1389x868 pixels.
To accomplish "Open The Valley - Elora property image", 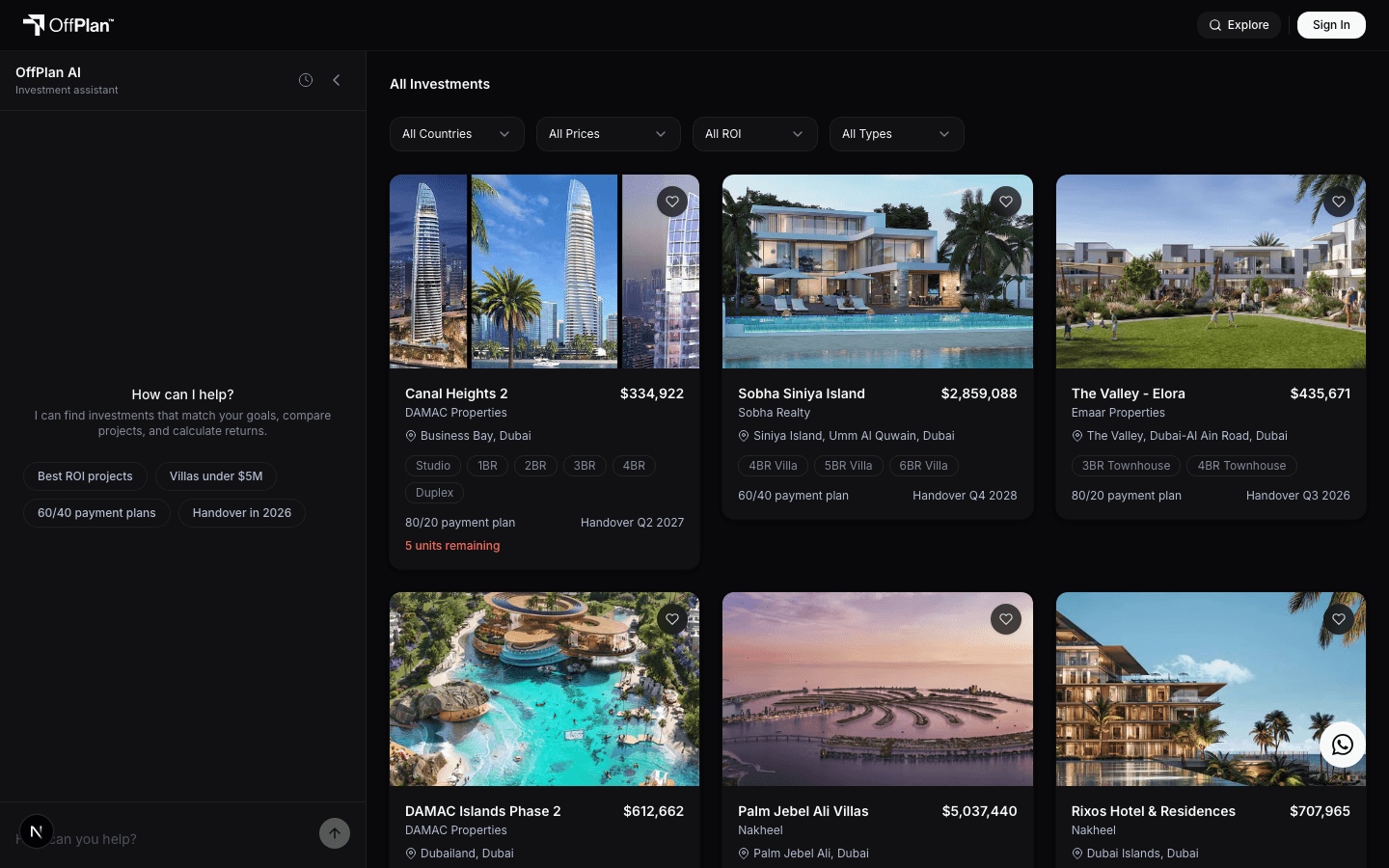I will click(1211, 271).
